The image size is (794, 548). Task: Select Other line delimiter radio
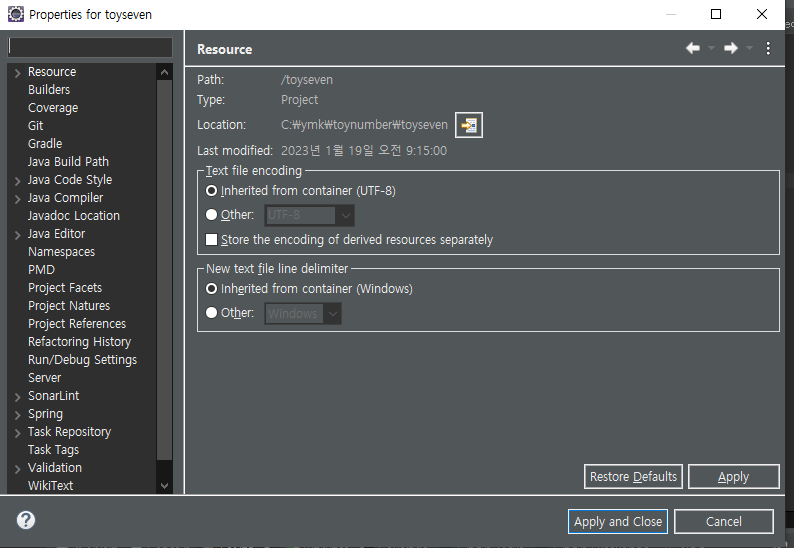[211, 313]
